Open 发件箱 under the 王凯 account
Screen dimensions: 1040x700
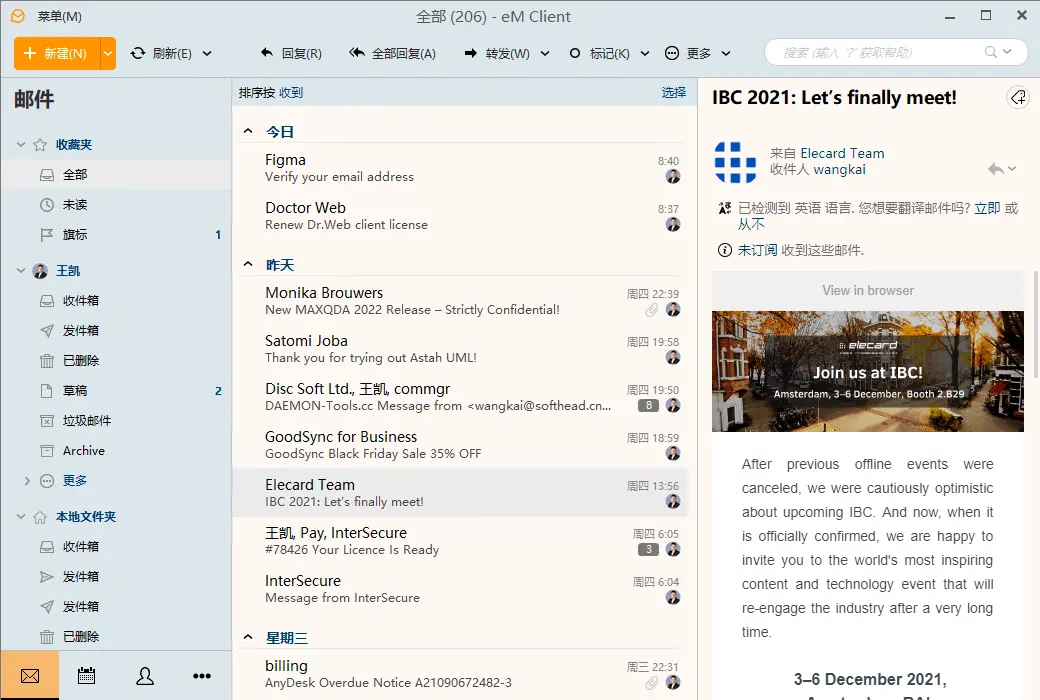click(x=116, y=330)
